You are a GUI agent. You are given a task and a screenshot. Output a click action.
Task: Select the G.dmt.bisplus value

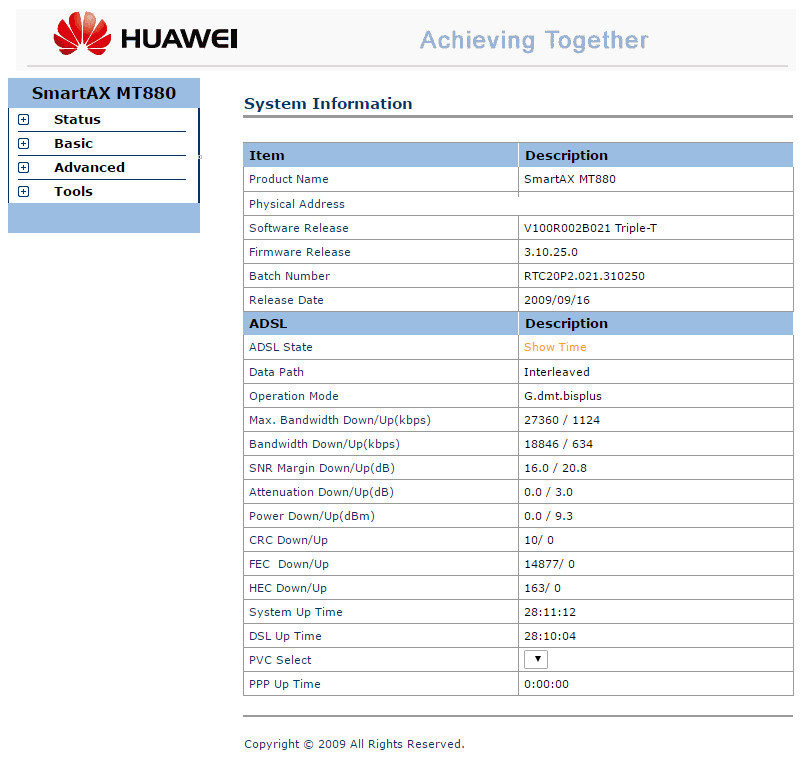pyautogui.click(x=563, y=396)
